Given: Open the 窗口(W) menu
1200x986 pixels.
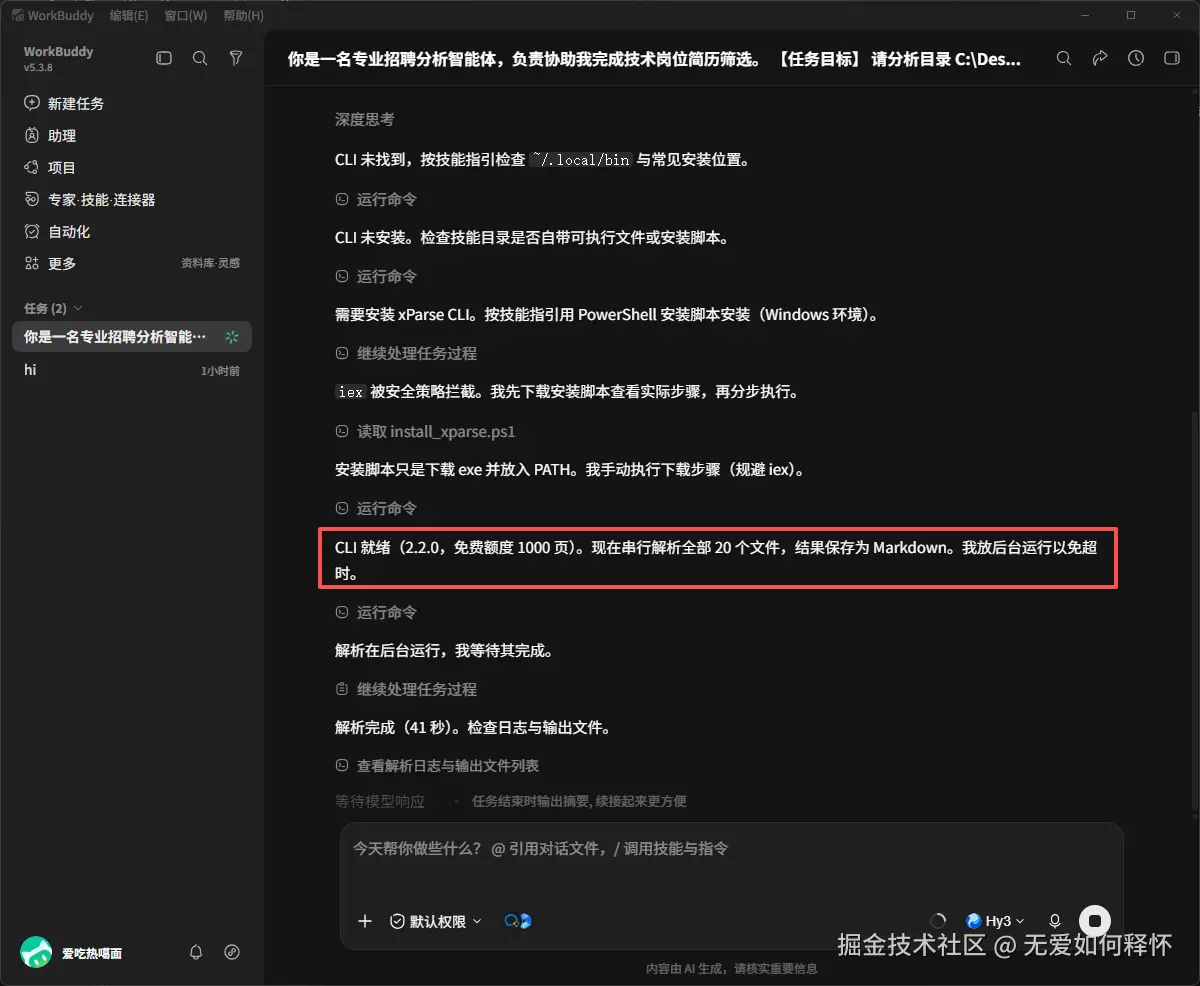Looking at the screenshot, I should [x=185, y=15].
